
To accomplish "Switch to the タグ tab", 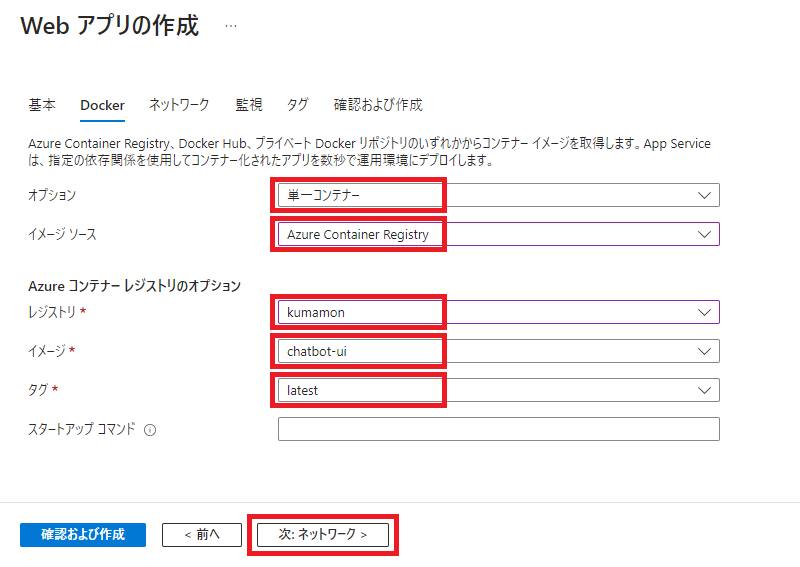I will [x=297, y=105].
